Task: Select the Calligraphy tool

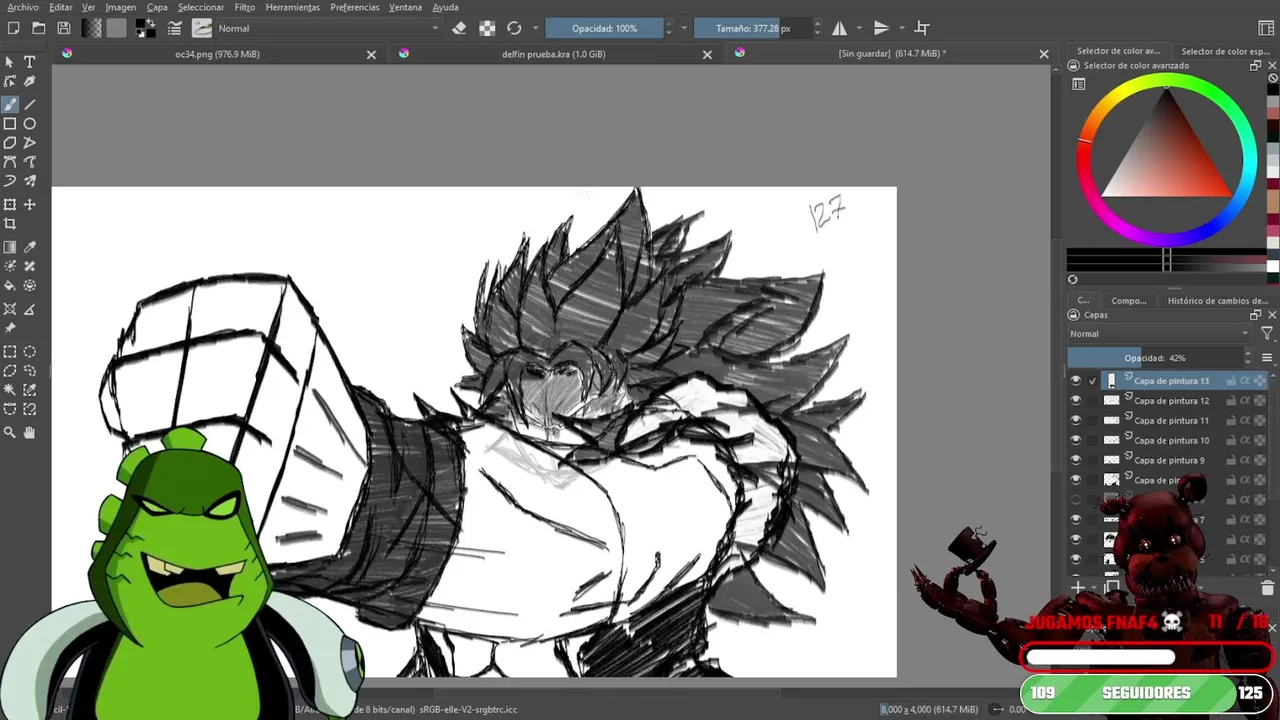Action: [x=30, y=82]
